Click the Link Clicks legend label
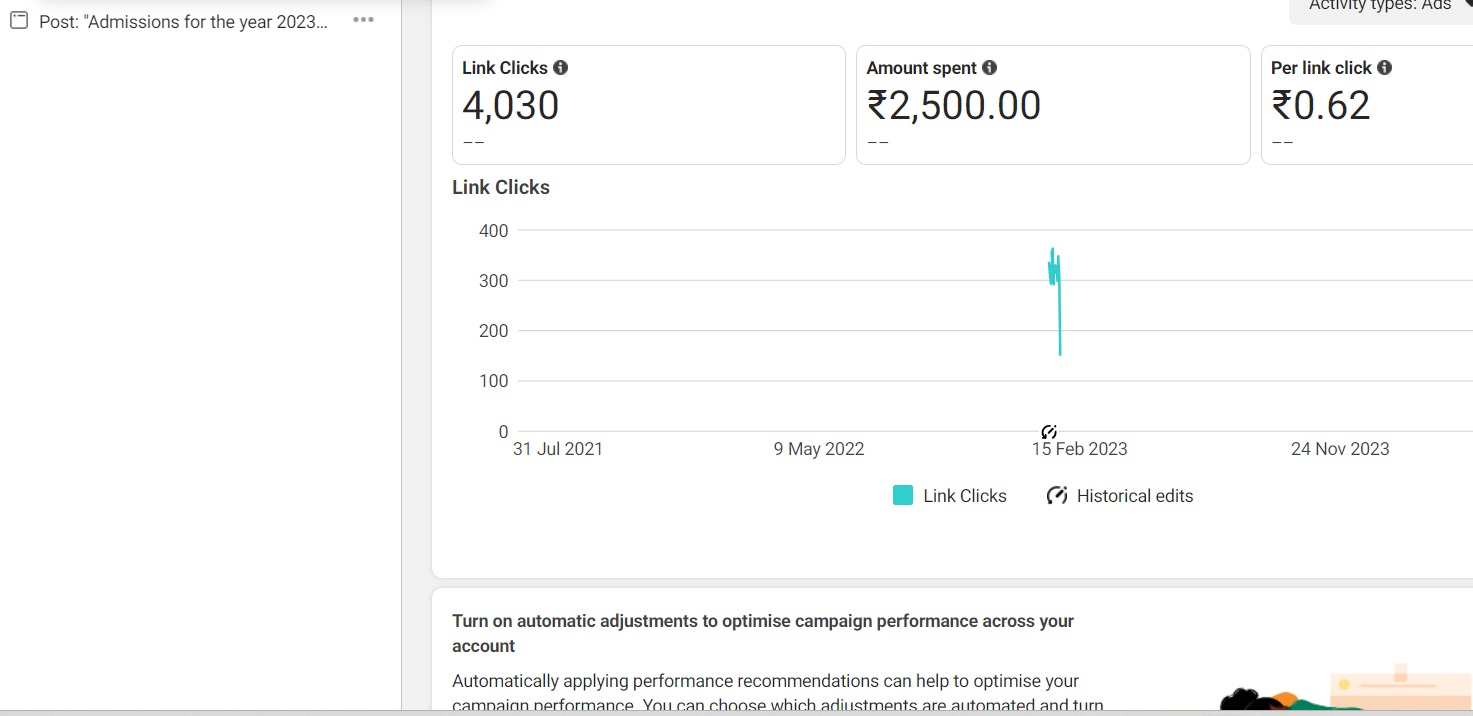The image size is (1473, 716). coord(965,496)
